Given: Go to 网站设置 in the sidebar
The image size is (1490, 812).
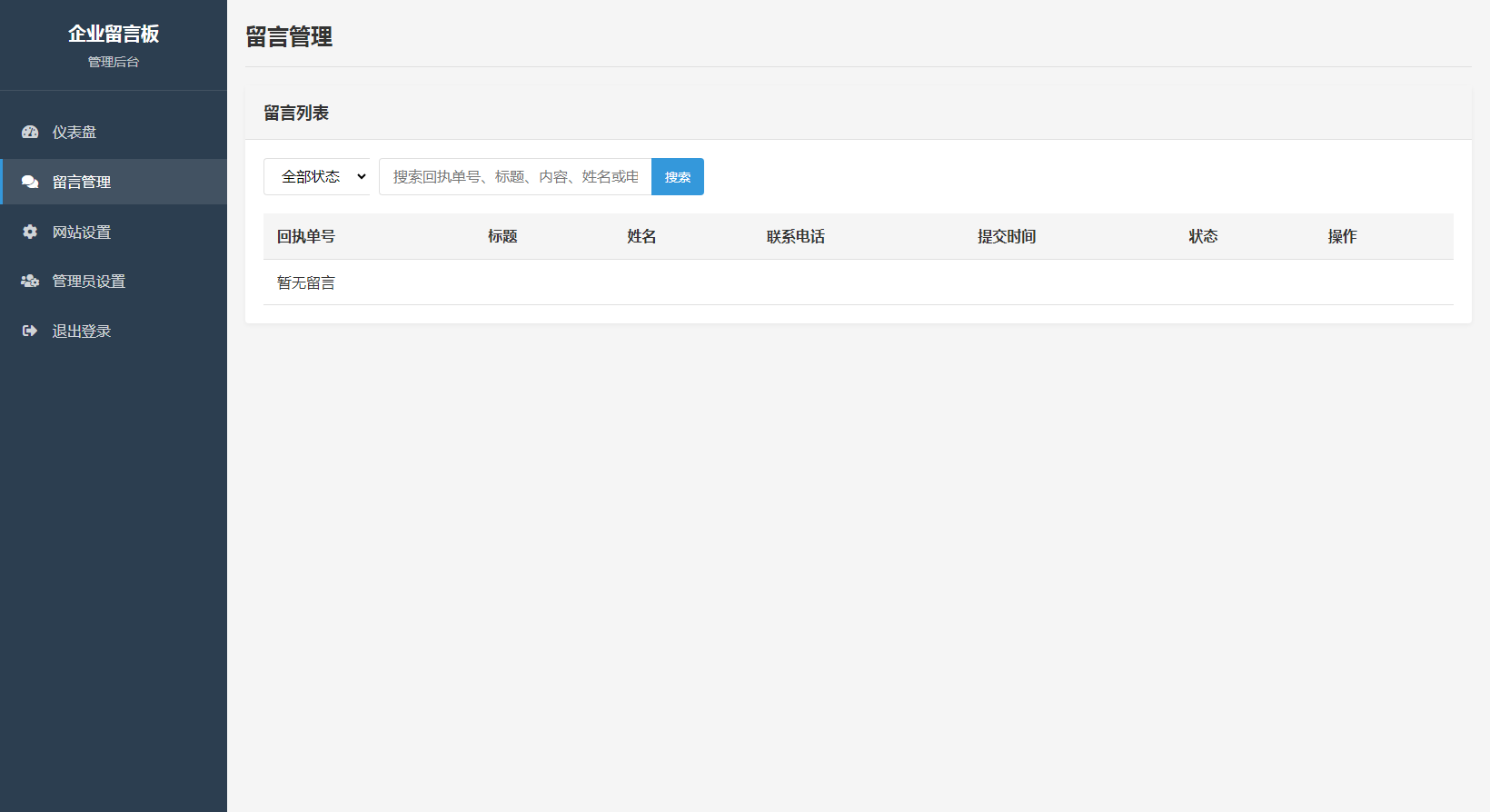Looking at the screenshot, I should 82,232.
